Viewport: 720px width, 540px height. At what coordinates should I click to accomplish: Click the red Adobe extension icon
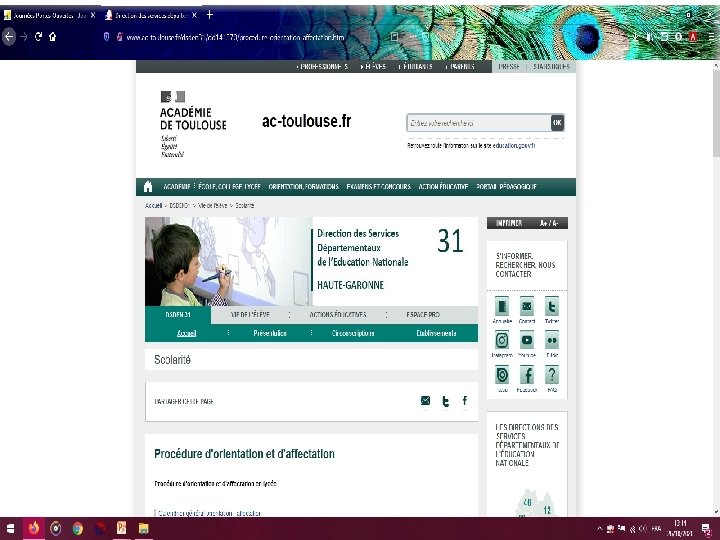[693, 36]
